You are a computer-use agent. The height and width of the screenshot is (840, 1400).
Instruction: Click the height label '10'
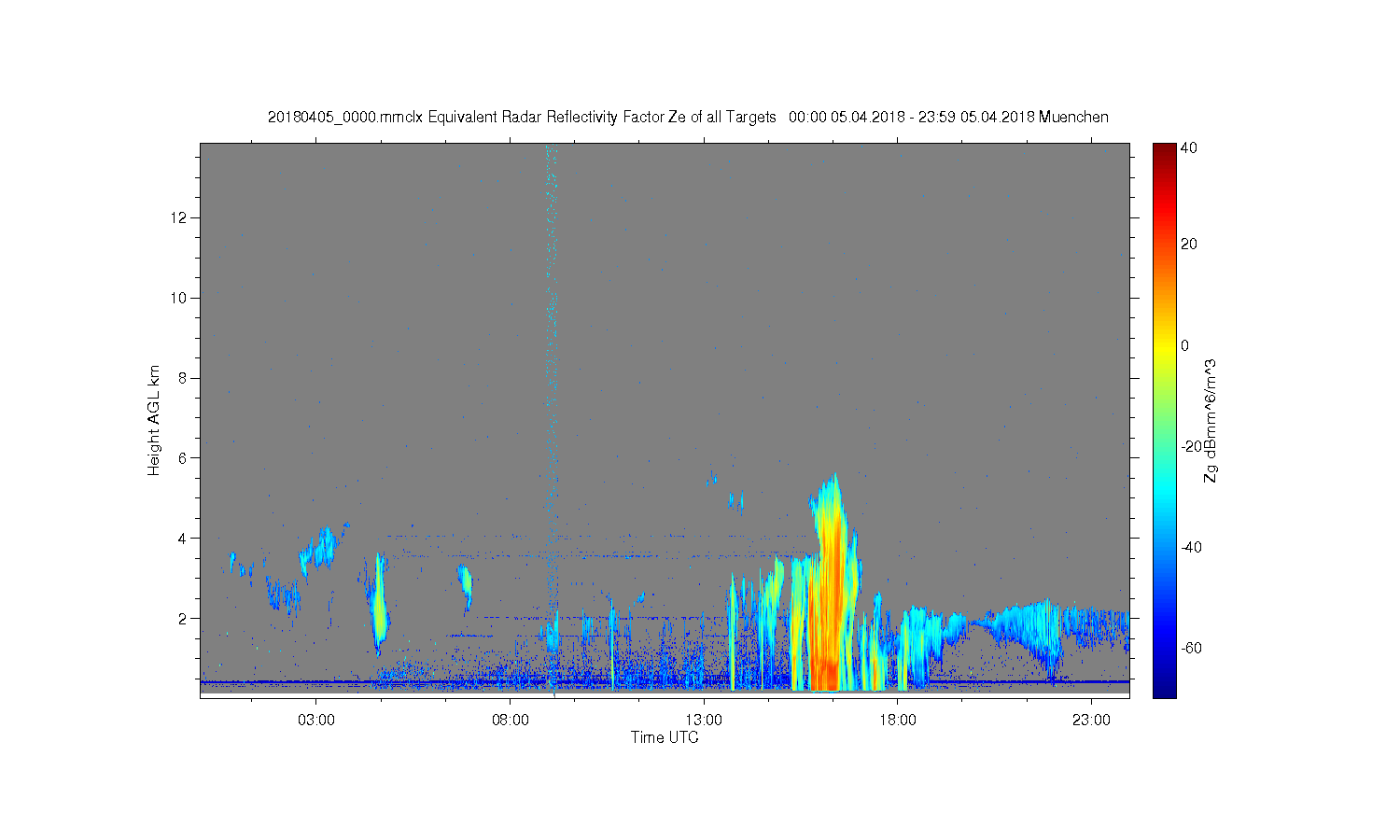coord(180,298)
